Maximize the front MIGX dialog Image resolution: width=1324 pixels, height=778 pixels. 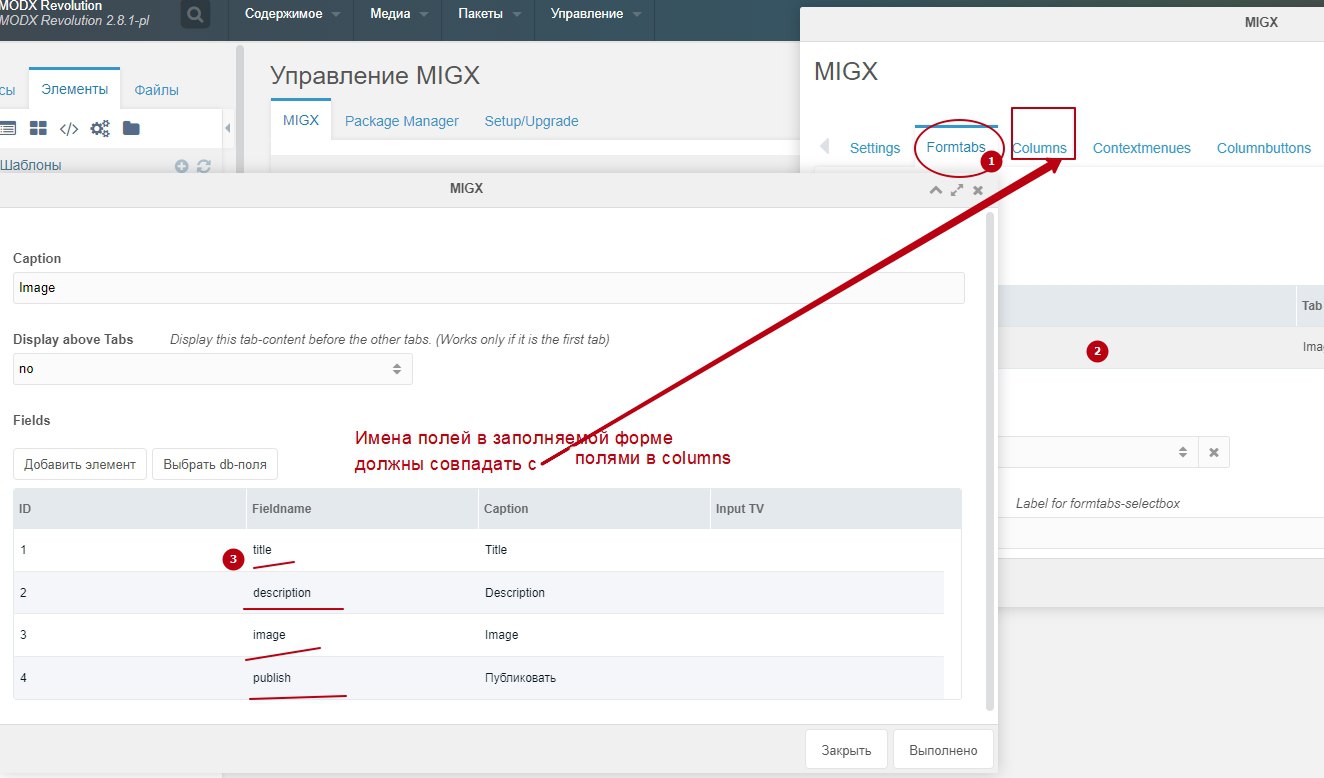click(957, 189)
